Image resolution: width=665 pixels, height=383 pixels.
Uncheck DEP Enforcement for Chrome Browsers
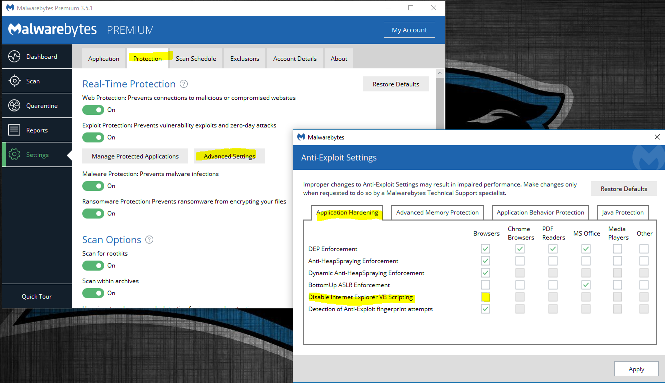point(520,249)
